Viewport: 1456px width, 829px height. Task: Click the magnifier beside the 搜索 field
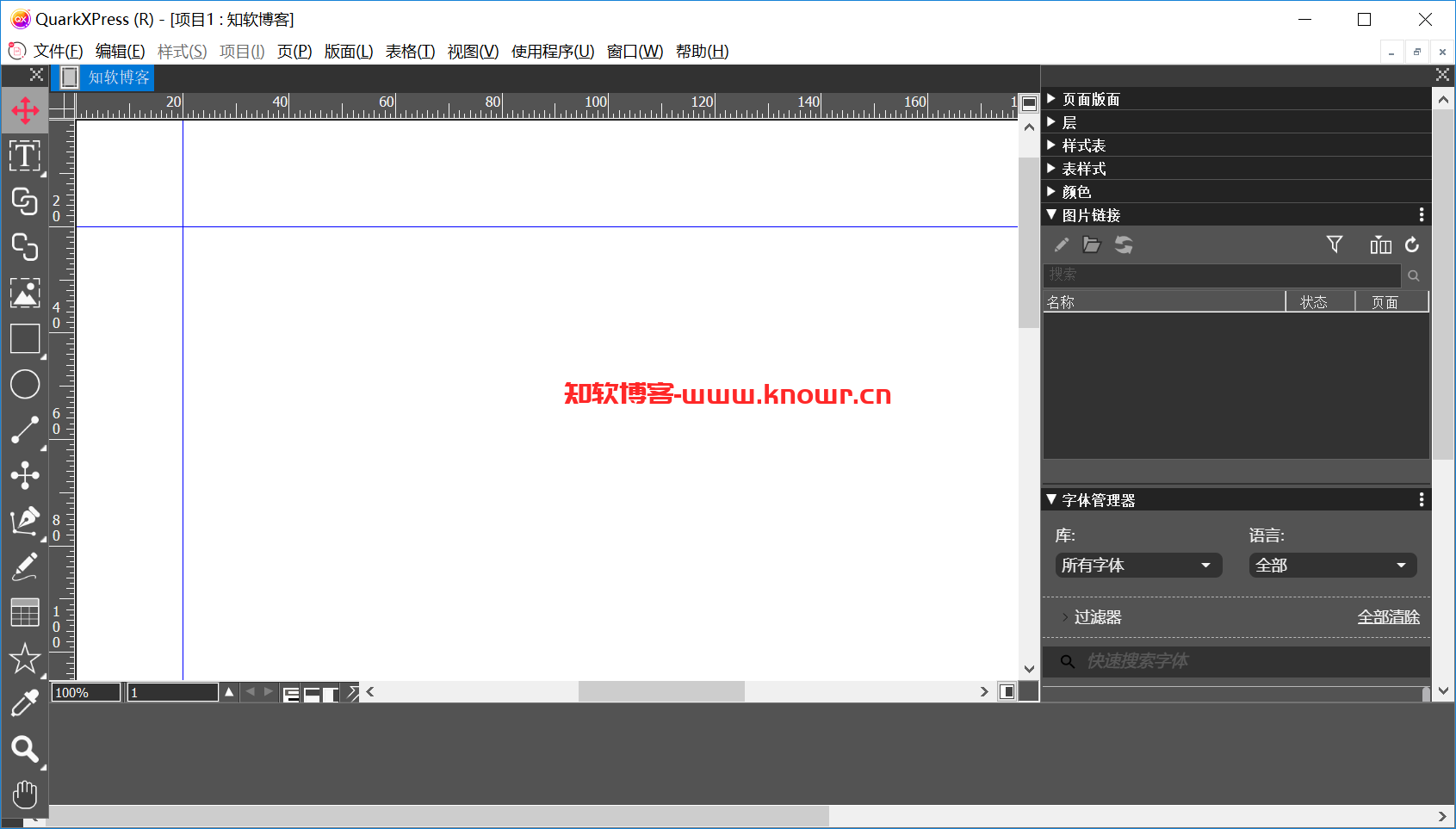tap(1414, 275)
